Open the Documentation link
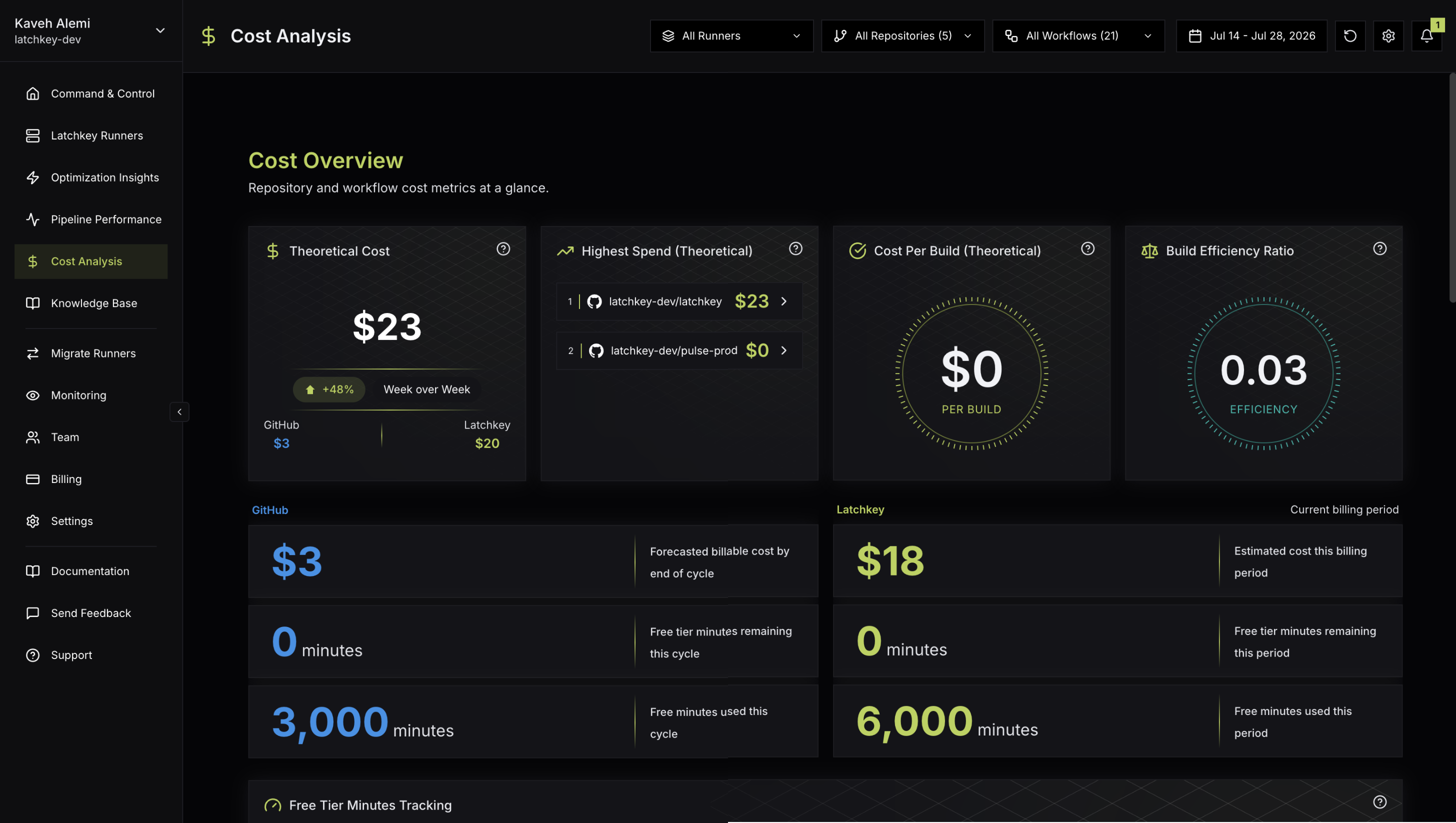 point(90,571)
